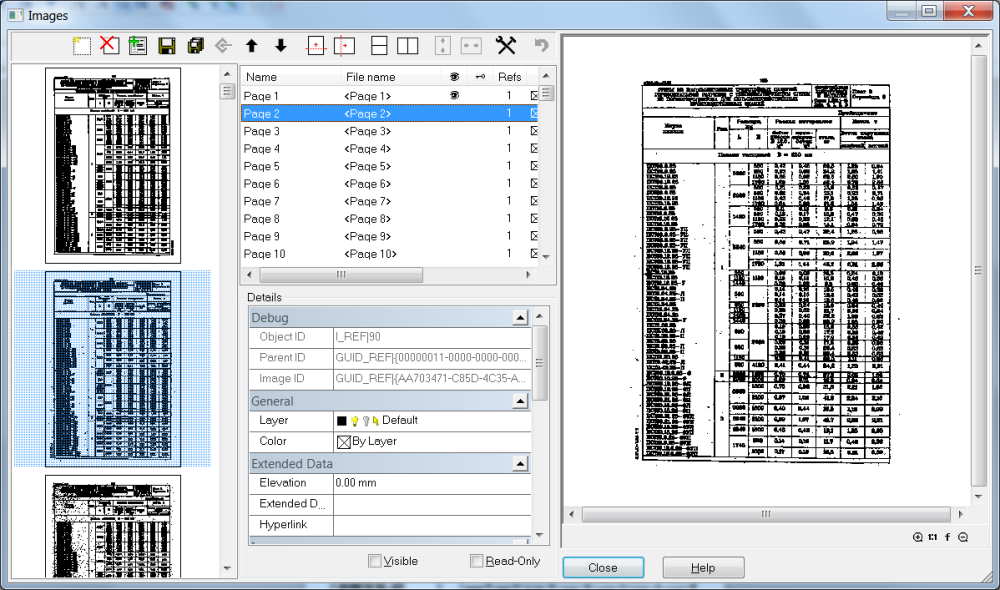Click the Elevation value field 0.00 mm
Viewport: 1000px width, 590px height.
pos(432,483)
